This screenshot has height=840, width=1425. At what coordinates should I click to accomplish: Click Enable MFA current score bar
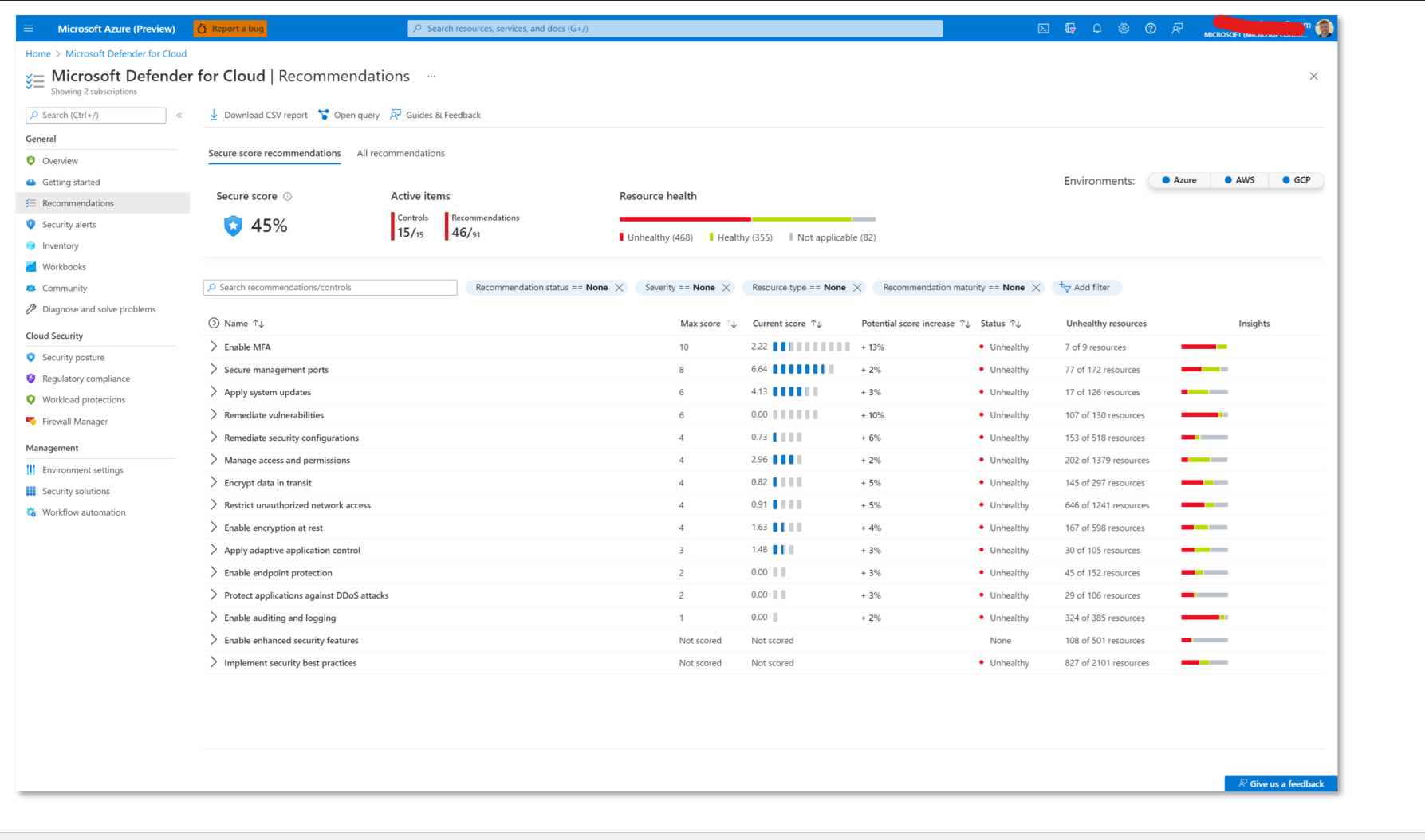(811, 347)
